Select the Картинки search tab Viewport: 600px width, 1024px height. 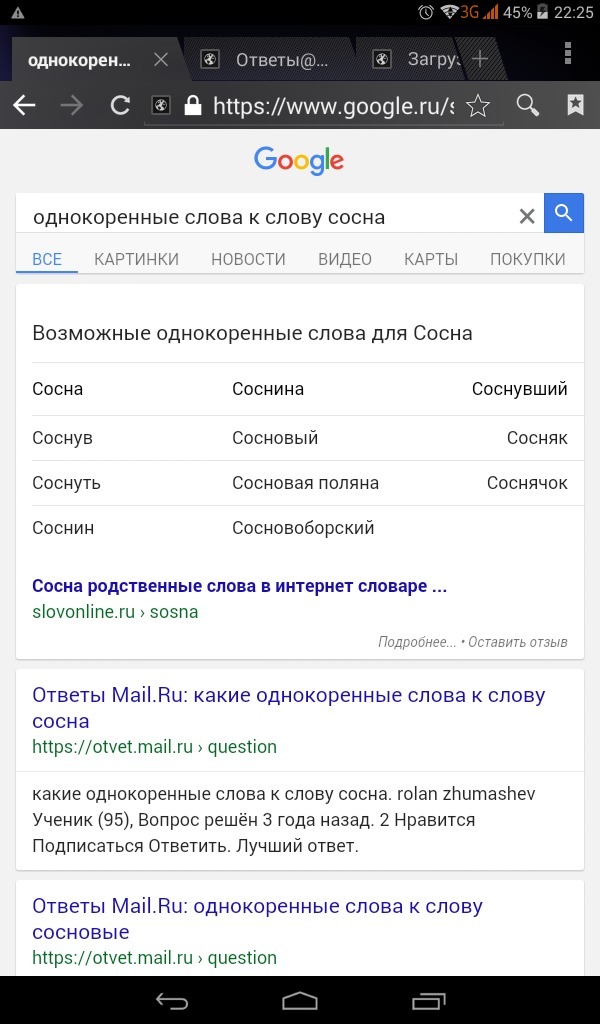[136, 259]
